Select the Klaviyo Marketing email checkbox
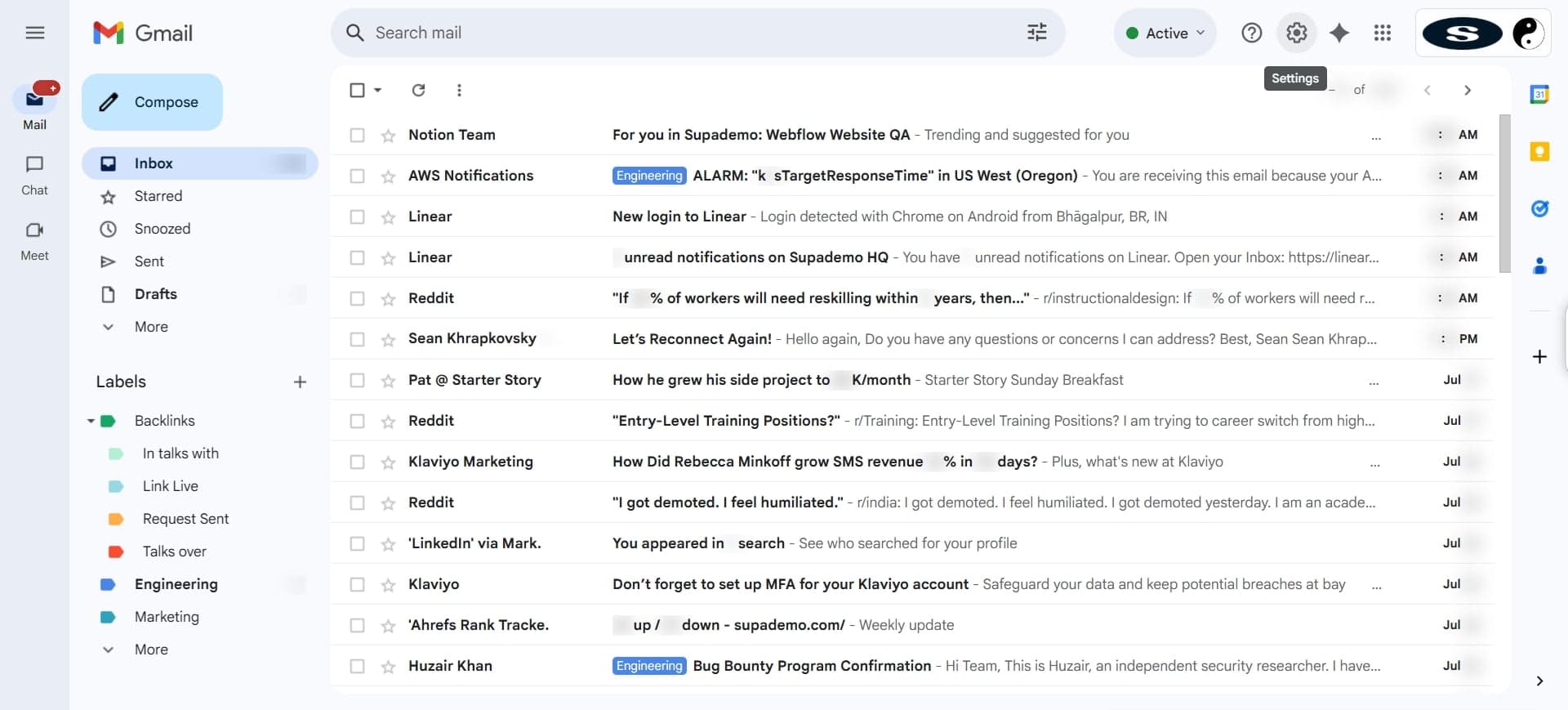This screenshot has width=1568, height=710. point(357,462)
